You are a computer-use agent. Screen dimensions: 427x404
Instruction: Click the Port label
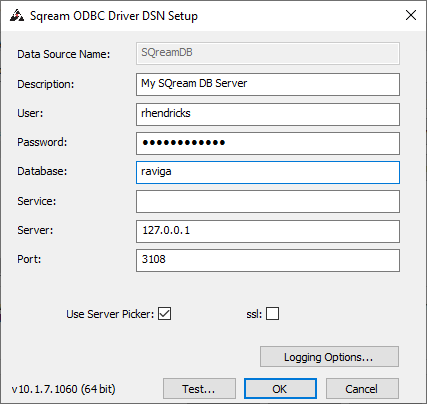pos(29,259)
